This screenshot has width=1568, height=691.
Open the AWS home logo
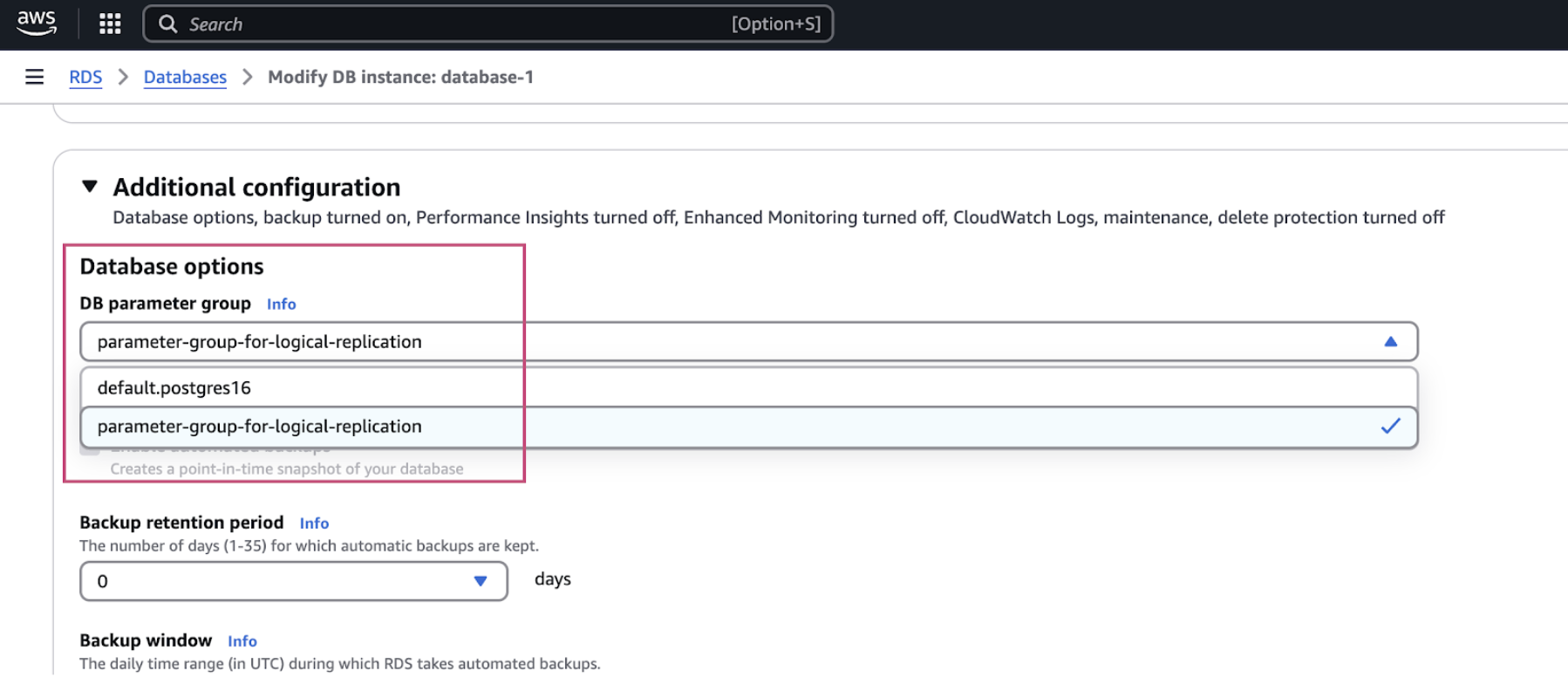click(x=37, y=24)
